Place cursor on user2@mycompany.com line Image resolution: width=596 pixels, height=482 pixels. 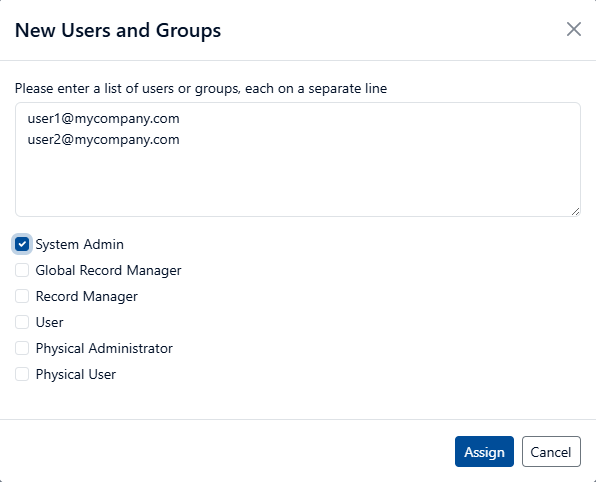click(103, 140)
